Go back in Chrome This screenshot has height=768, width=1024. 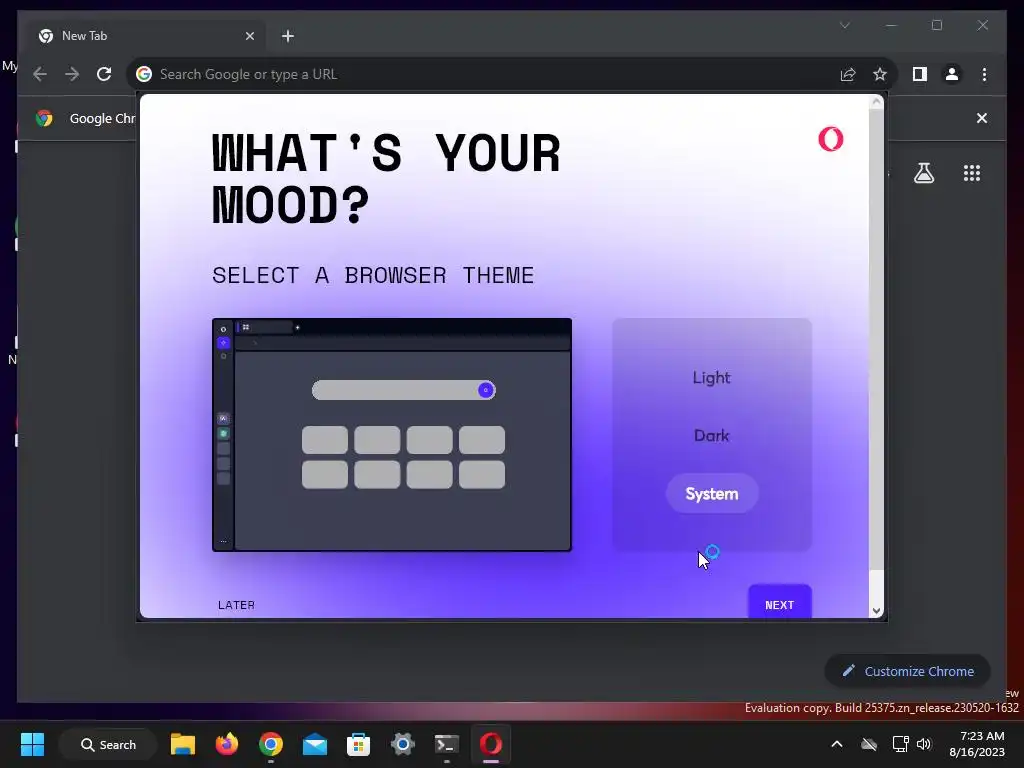pos(40,74)
